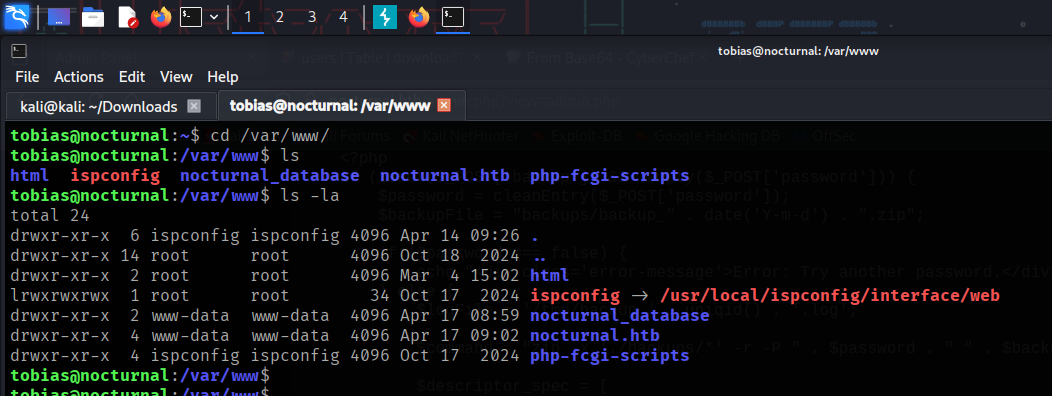Select the teal lightning-bolt taskbar app

point(385,17)
